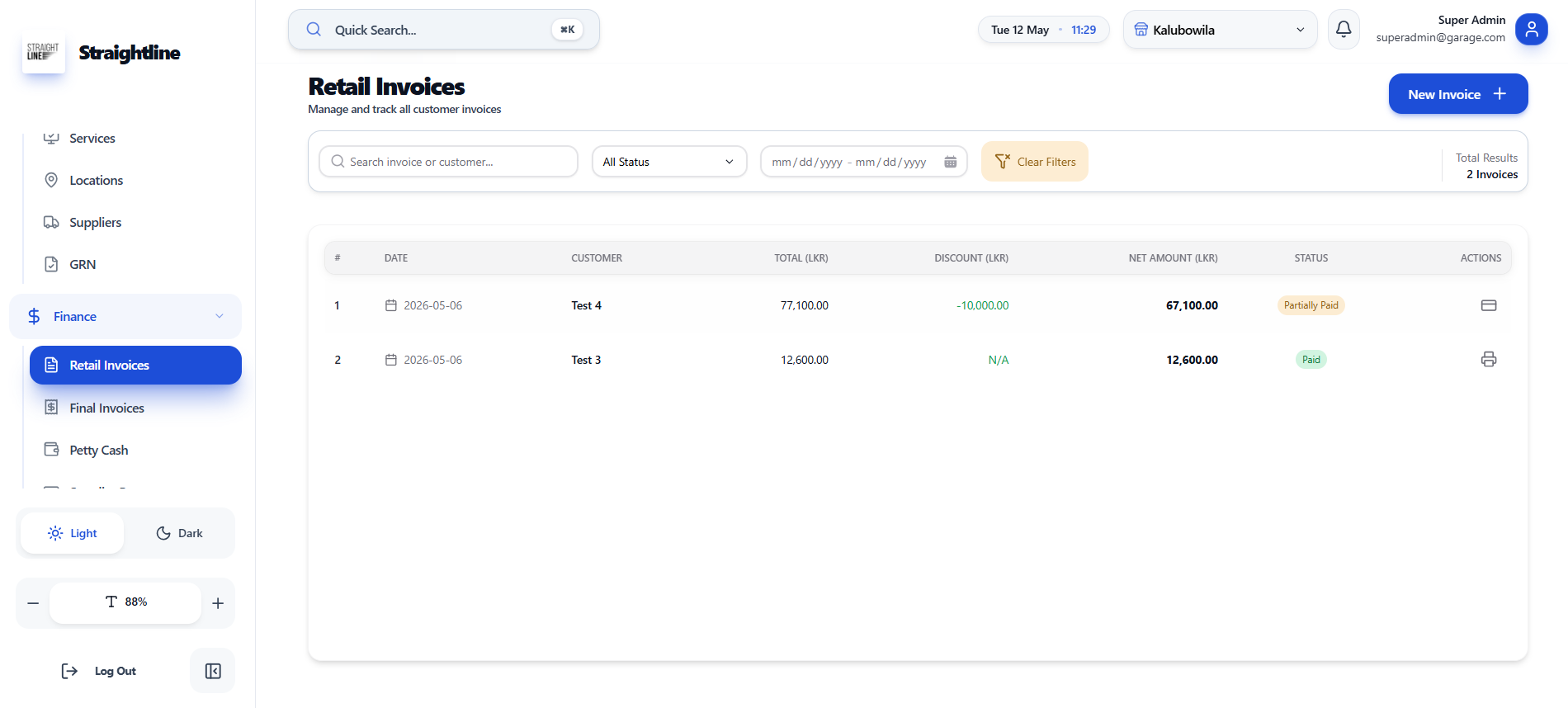Viewport: 1568px width, 708px height.
Task: Click the calendar icon in Test 4 row
Action: pyautogui.click(x=391, y=305)
